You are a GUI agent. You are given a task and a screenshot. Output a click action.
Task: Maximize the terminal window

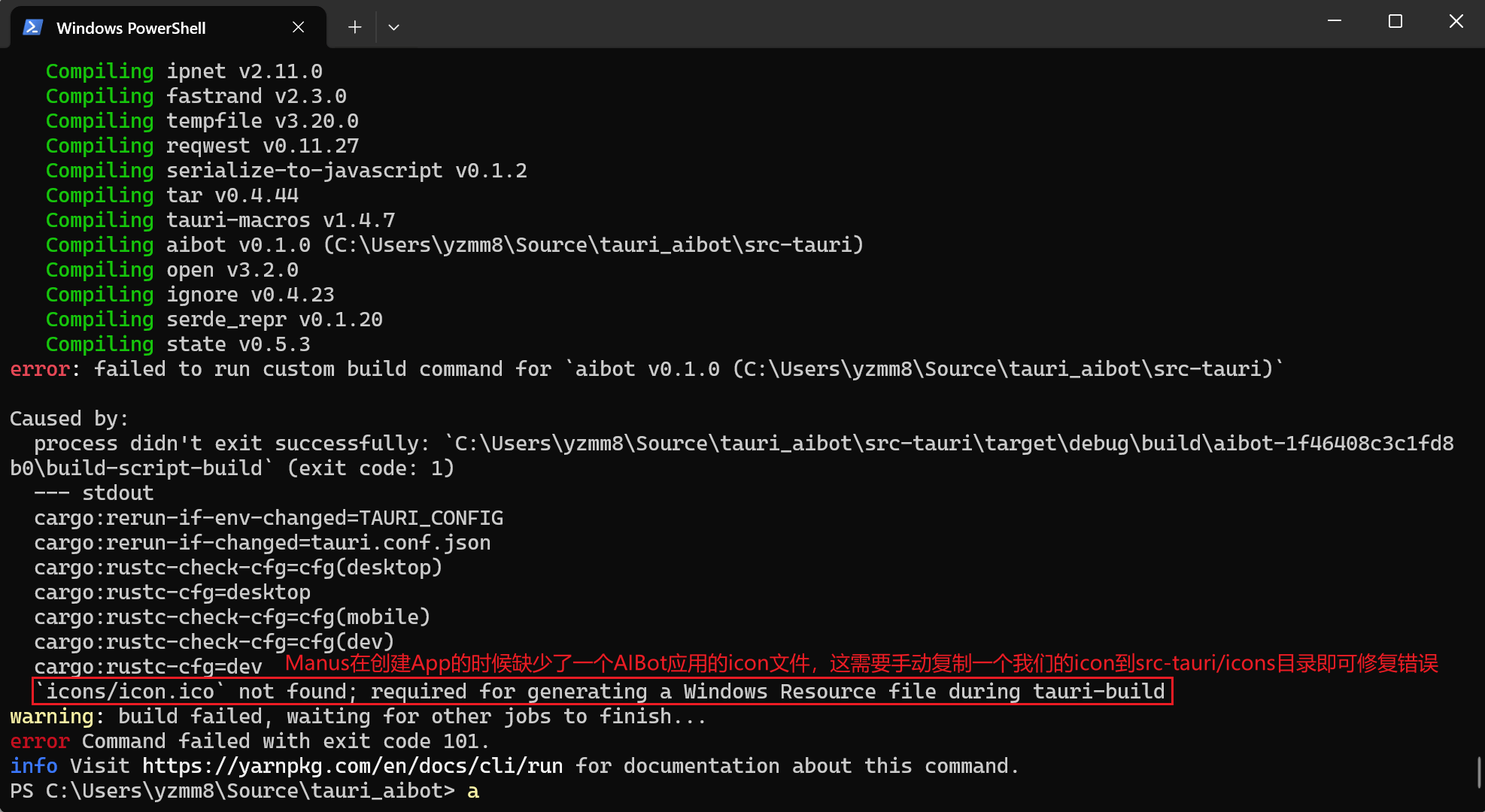(1395, 21)
